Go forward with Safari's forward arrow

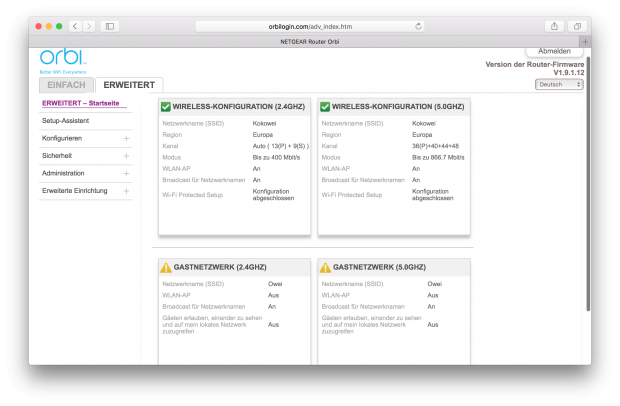click(x=89, y=26)
